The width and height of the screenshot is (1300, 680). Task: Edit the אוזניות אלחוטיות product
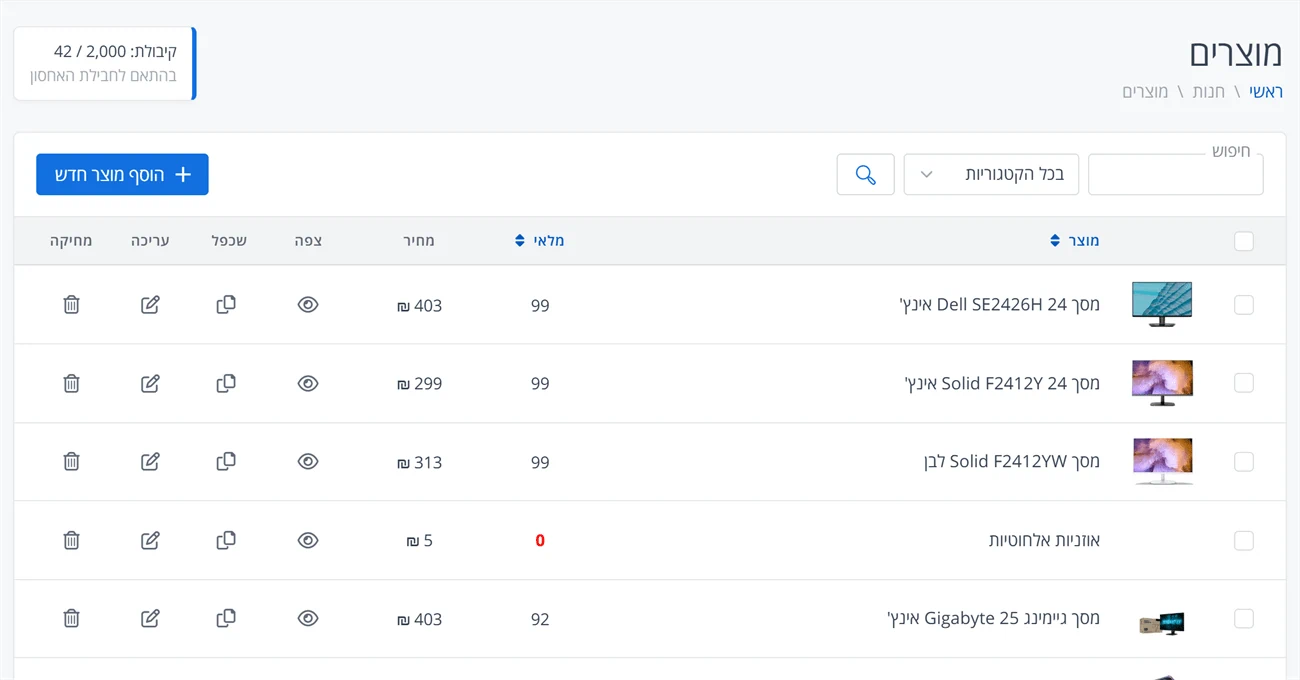(x=150, y=540)
